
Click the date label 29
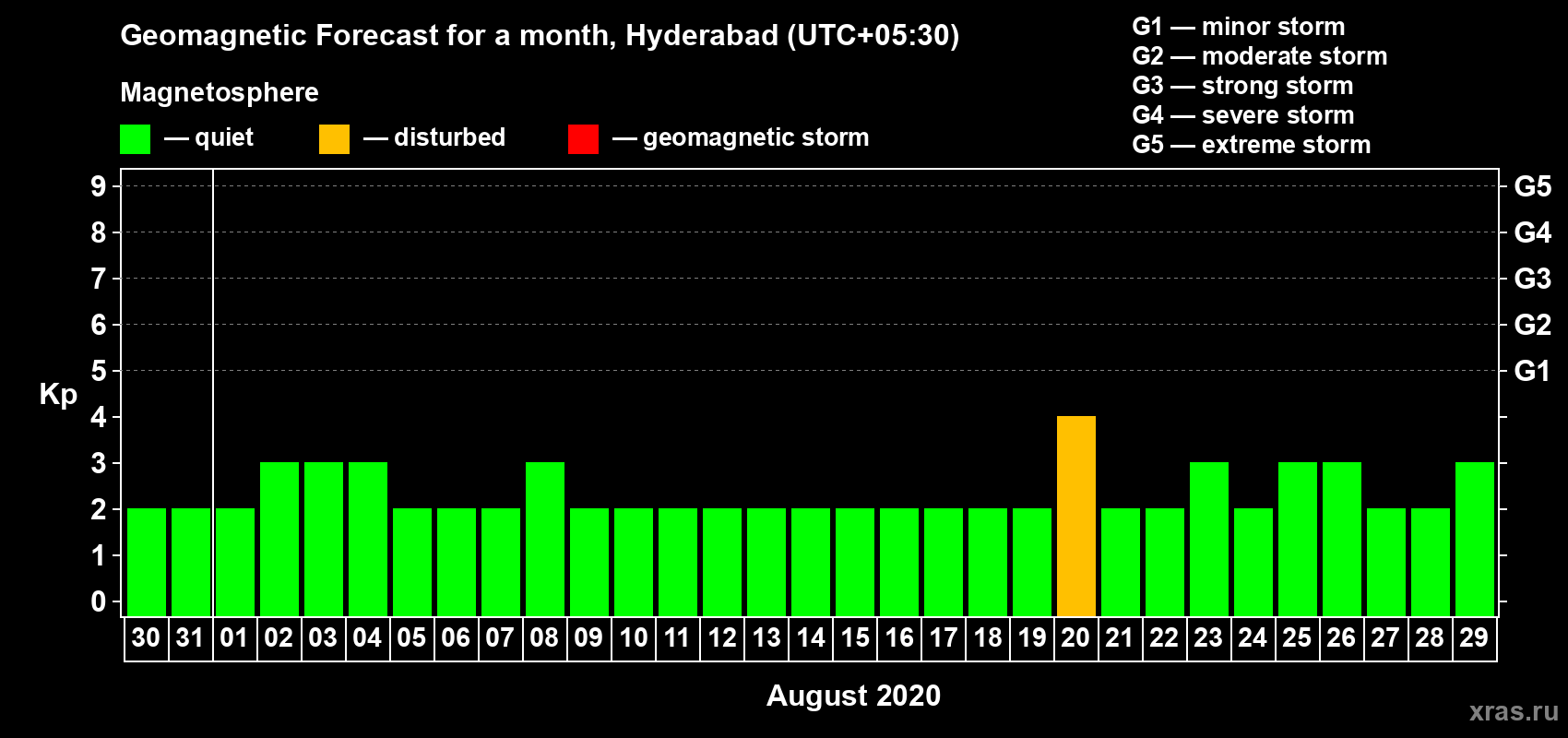pos(1474,637)
